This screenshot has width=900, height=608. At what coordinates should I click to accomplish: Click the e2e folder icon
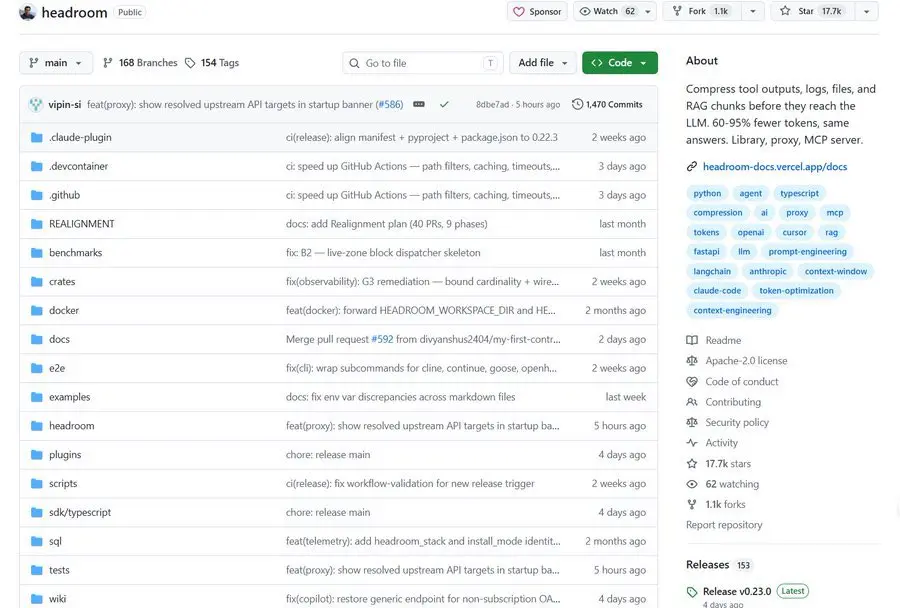[37, 368]
